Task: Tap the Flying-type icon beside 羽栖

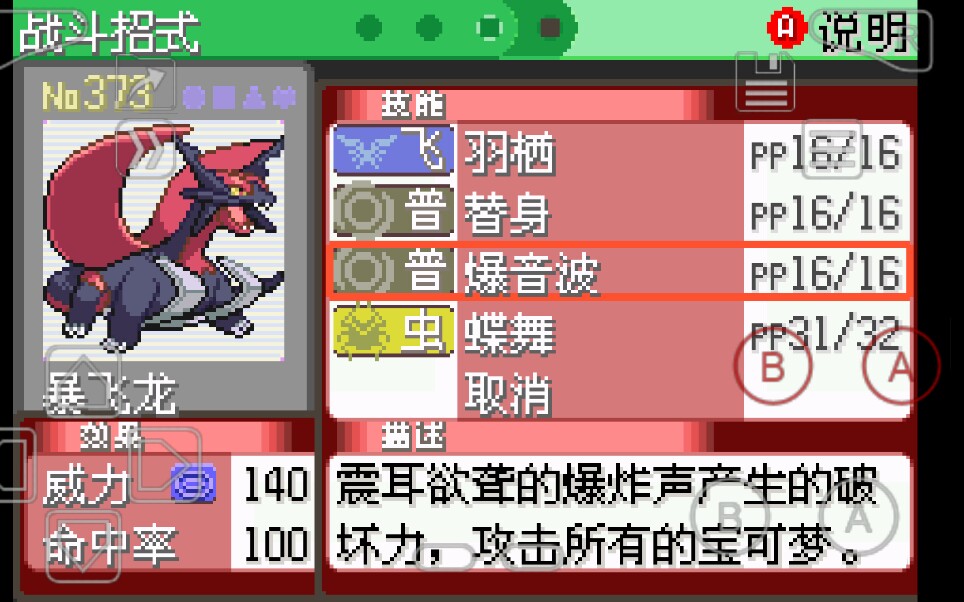Action: 393,151
